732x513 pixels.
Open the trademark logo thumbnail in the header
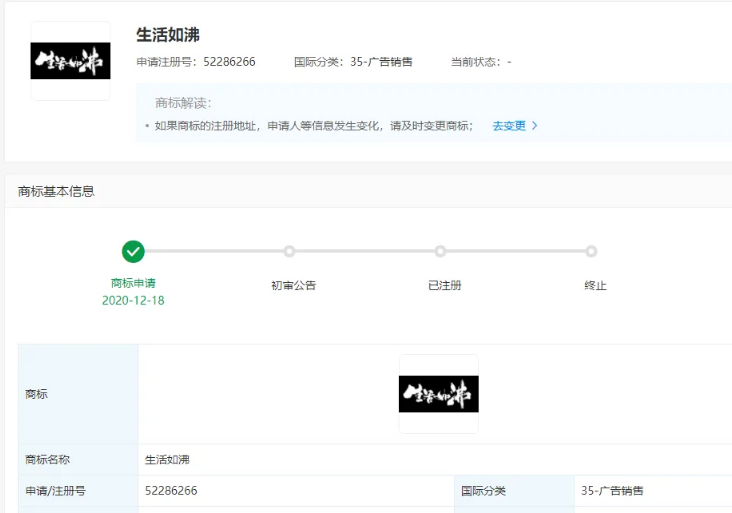pos(70,61)
